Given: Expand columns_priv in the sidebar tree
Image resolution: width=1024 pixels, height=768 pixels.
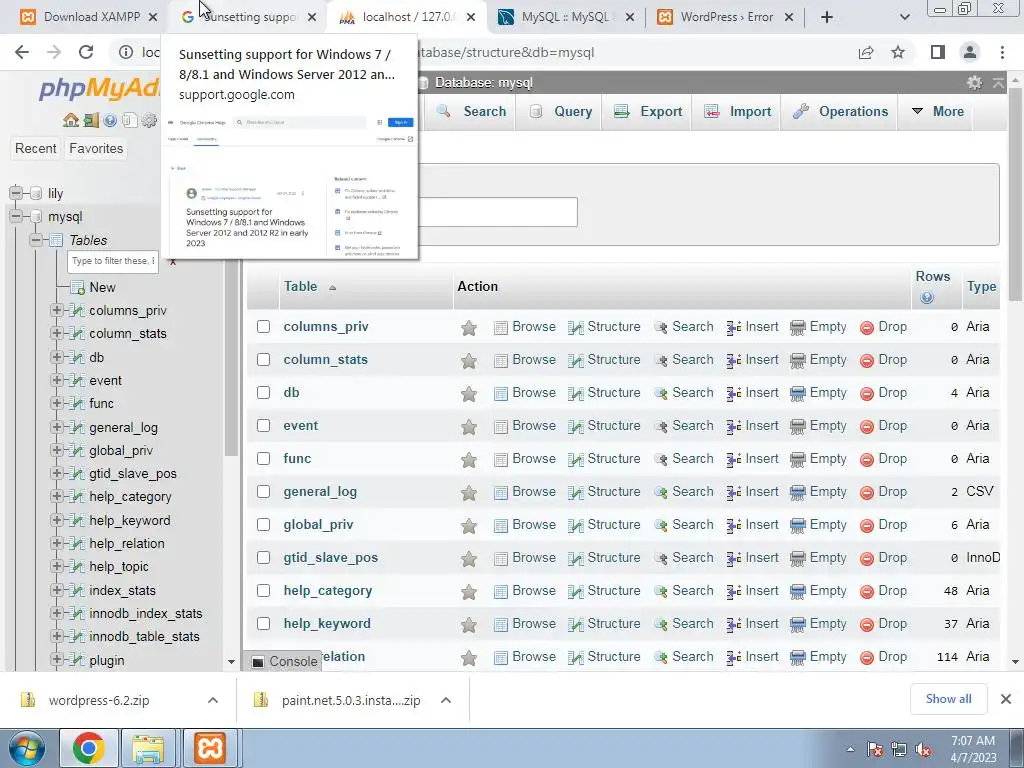Looking at the screenshot, I should pos(57,310).
